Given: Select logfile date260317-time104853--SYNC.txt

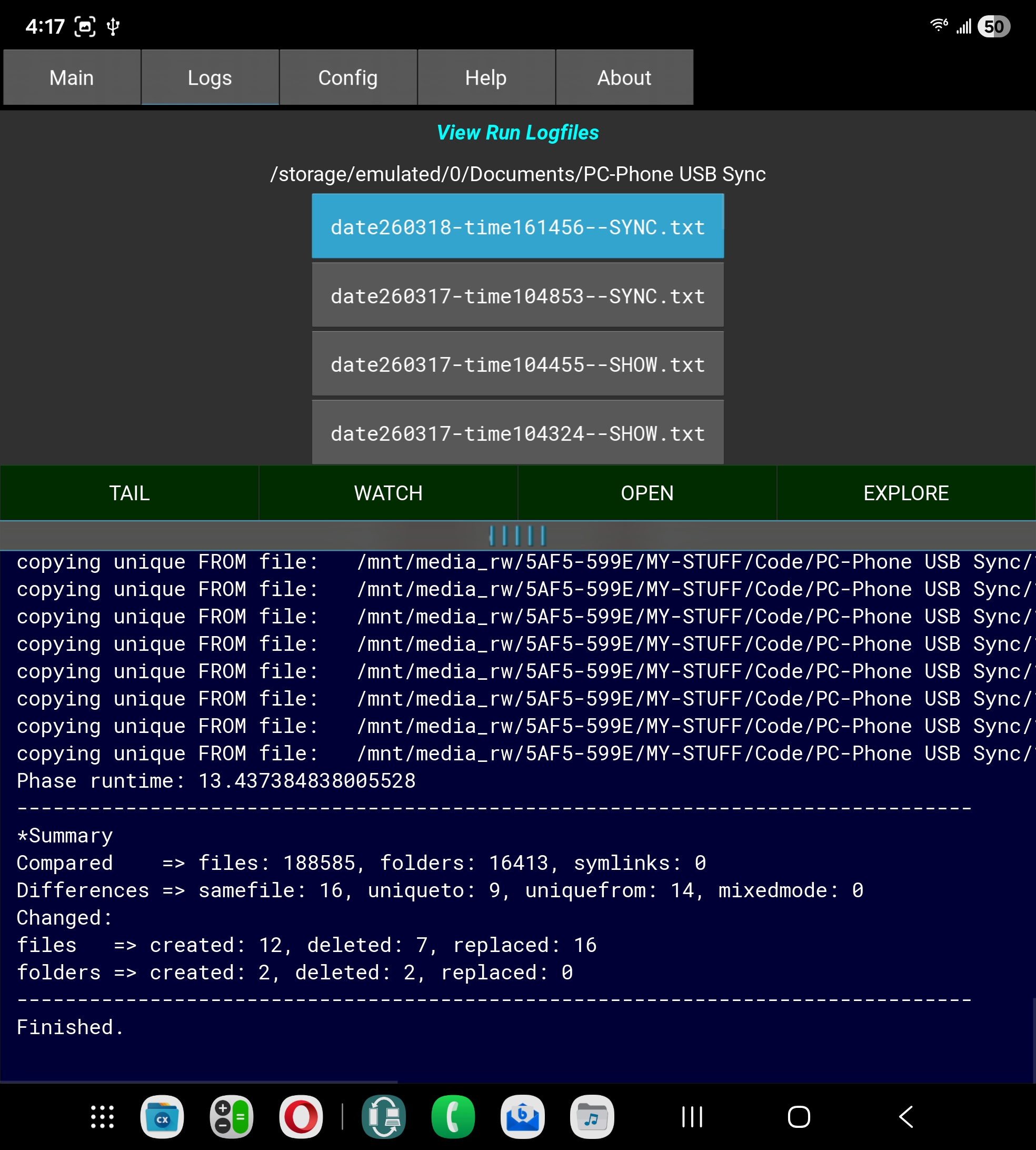Looking at the screenshot, I should 517,296.
